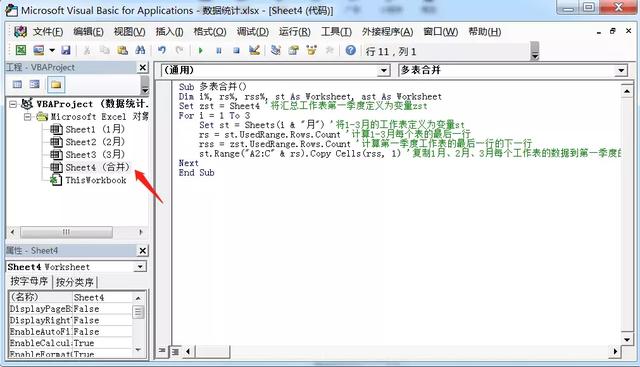Image resolution: width=640 pixels, height=367 pixels.
Task: Open the 工具(T) menu
Action: (336, 32)
